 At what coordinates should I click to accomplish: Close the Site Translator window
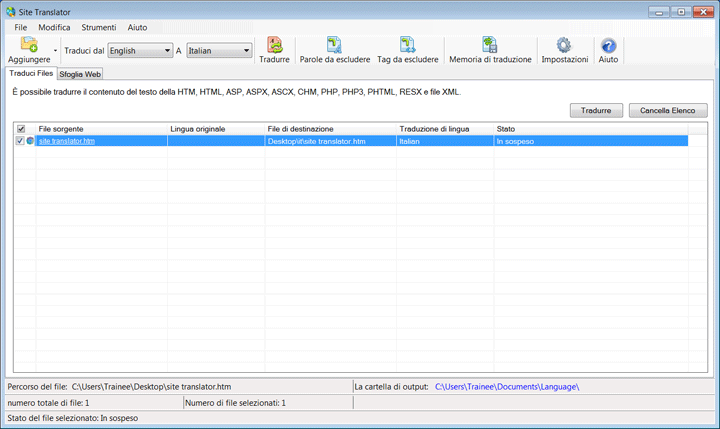703,12
